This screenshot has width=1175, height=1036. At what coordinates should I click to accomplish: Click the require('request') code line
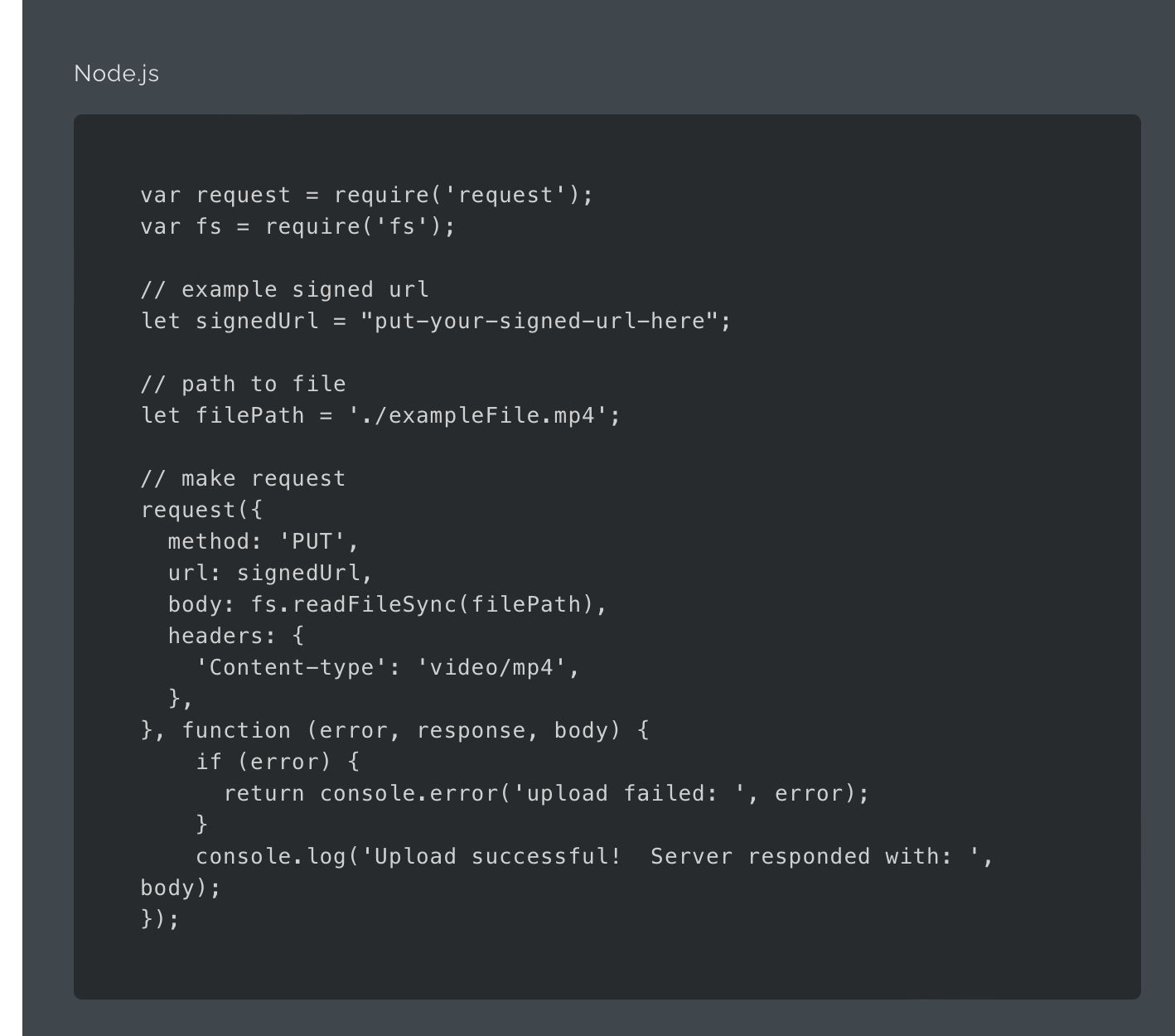[366, 196]
